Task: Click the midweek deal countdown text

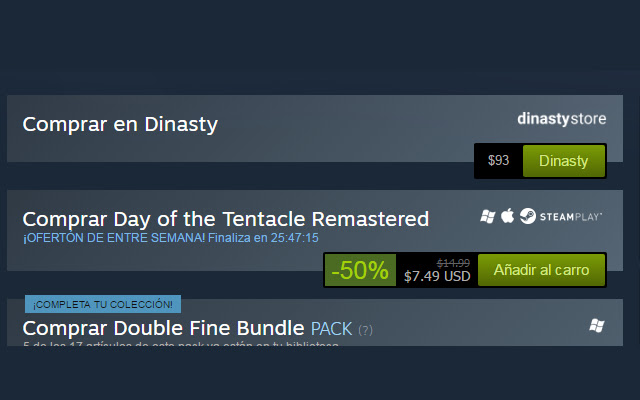Action: tap(171, 238)
